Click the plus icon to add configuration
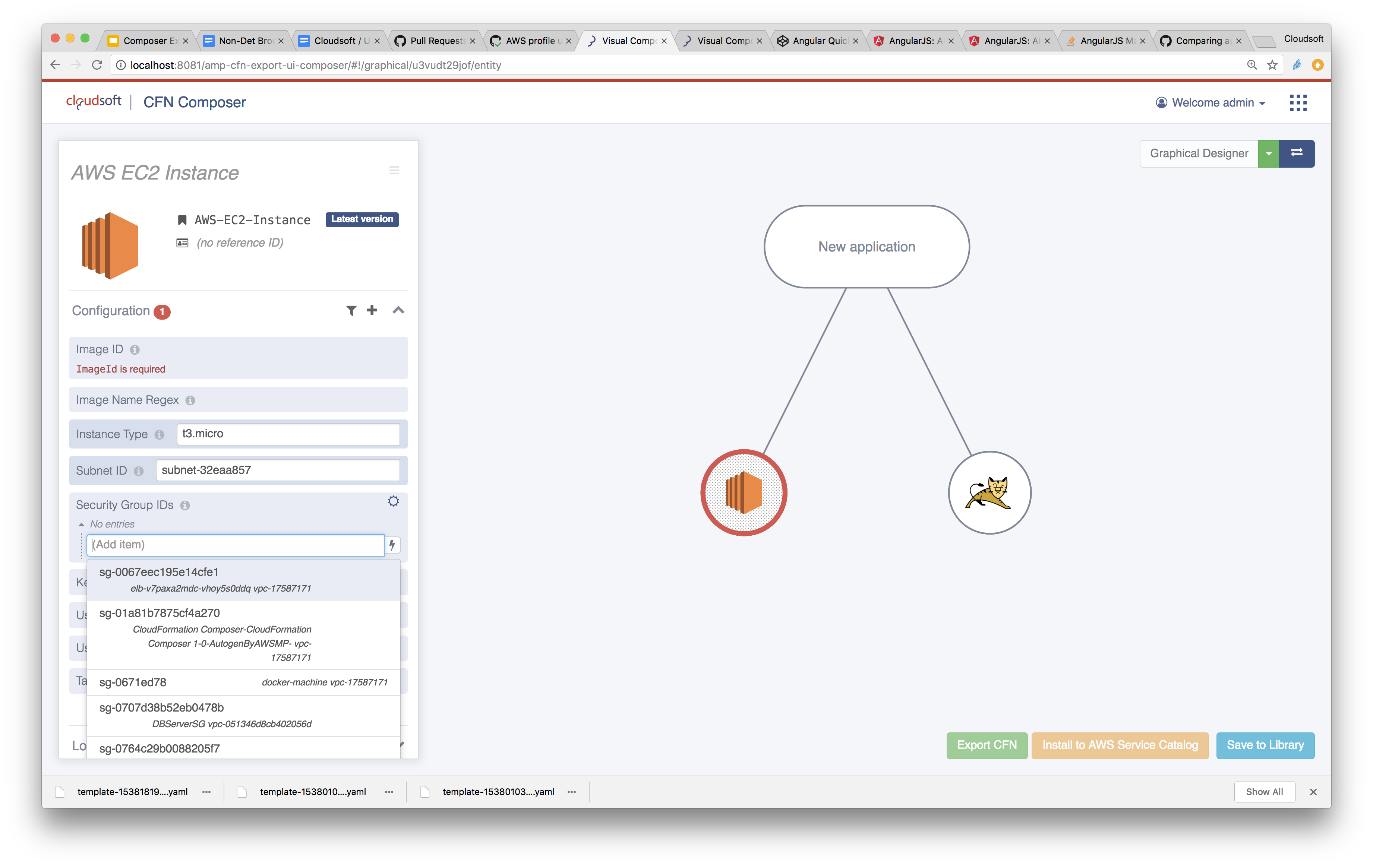Image resolution: width=1373 pixels, height=868 pixels. coord(372,310)
